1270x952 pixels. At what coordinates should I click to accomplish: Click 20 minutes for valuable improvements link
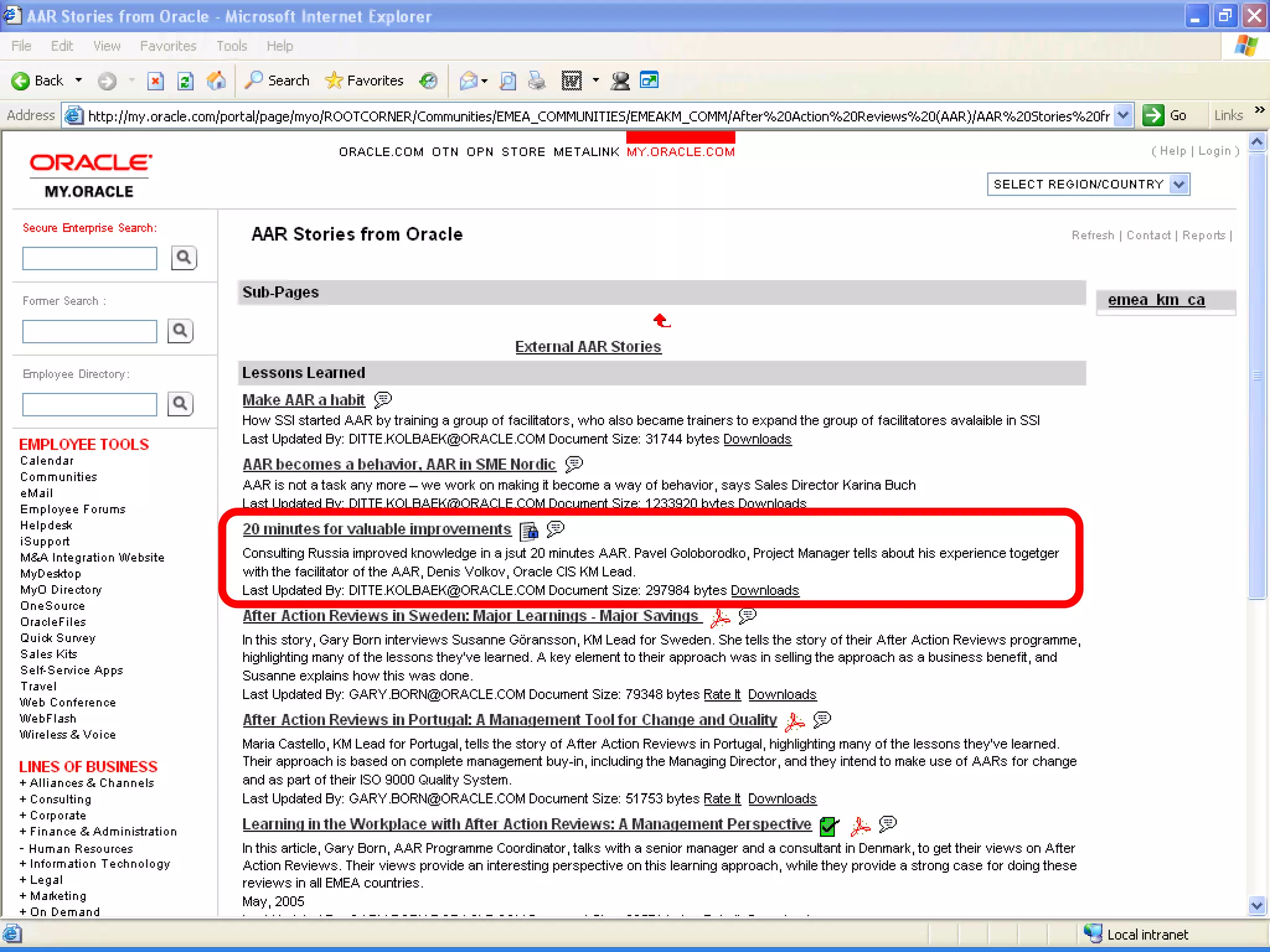click(x=376, y=529)
